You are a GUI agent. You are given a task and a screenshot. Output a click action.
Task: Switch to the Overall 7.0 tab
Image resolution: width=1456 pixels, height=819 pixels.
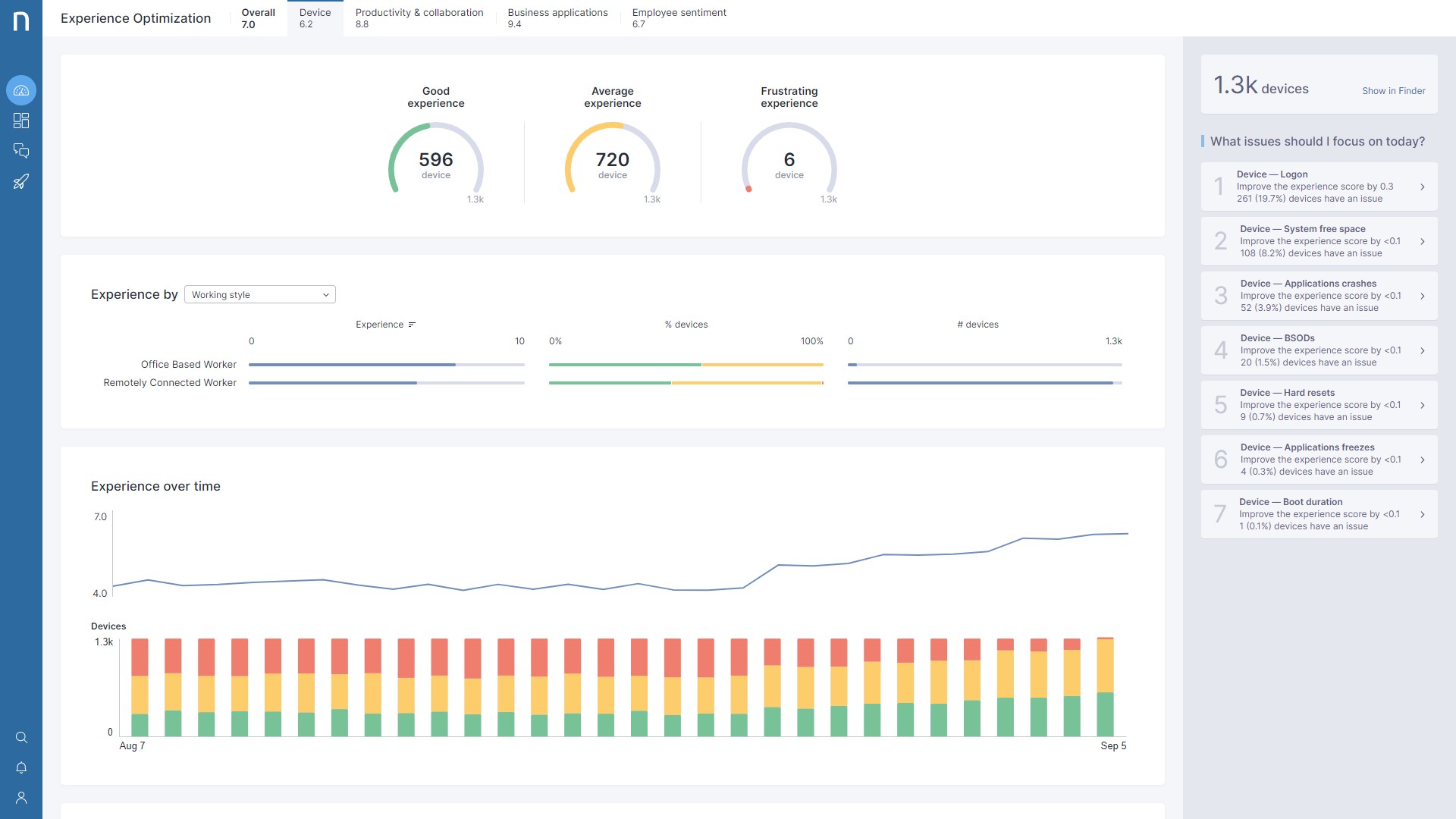tap(258, 18)
